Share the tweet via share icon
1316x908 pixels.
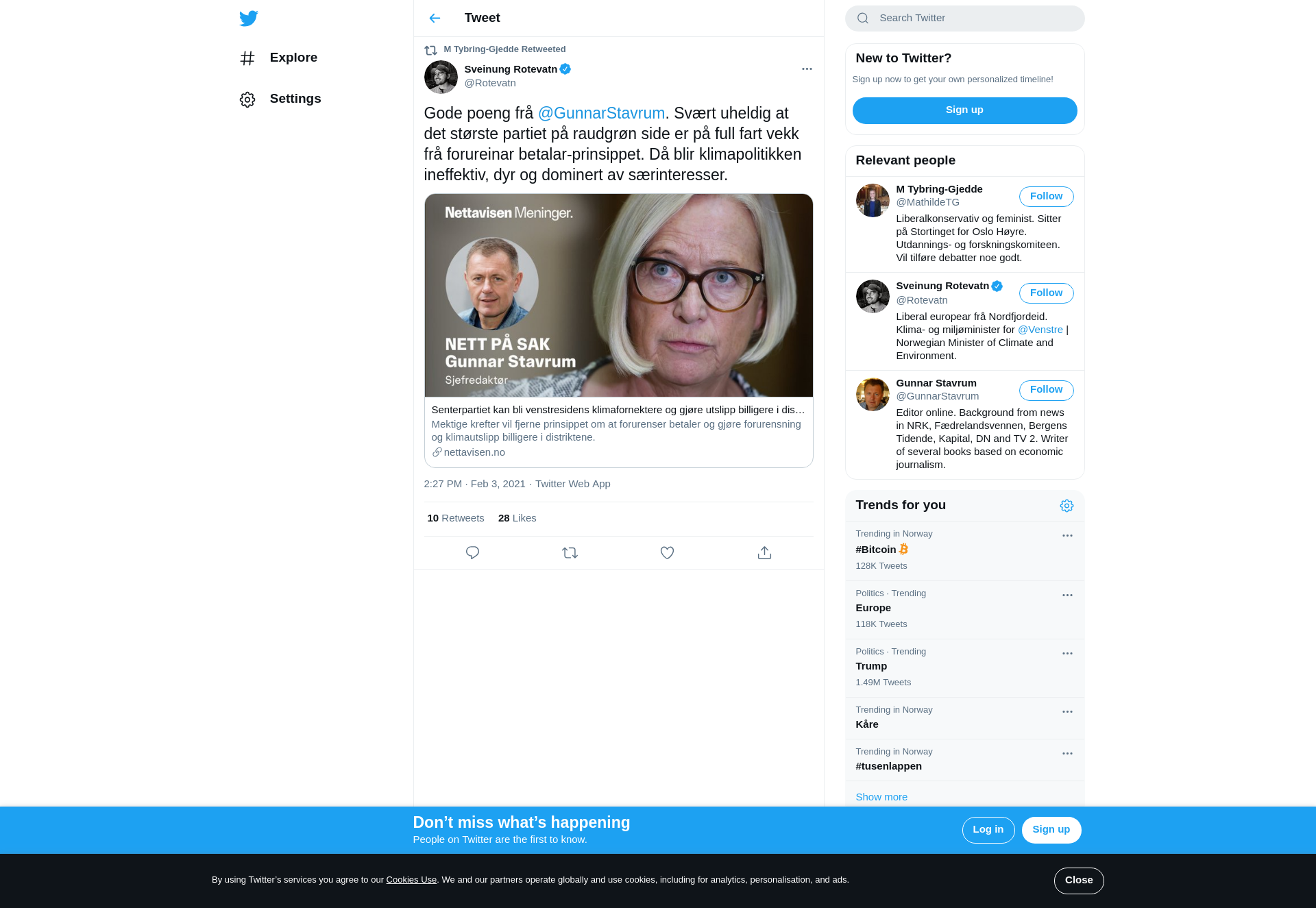coord(764,552)
